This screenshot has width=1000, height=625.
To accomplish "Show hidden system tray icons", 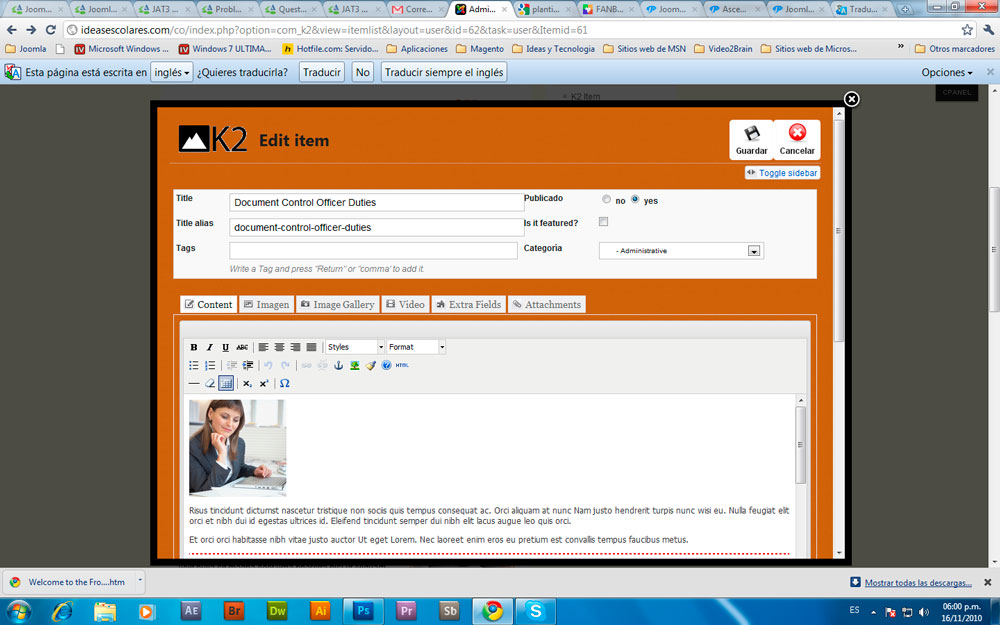I will tap(873, 612).
